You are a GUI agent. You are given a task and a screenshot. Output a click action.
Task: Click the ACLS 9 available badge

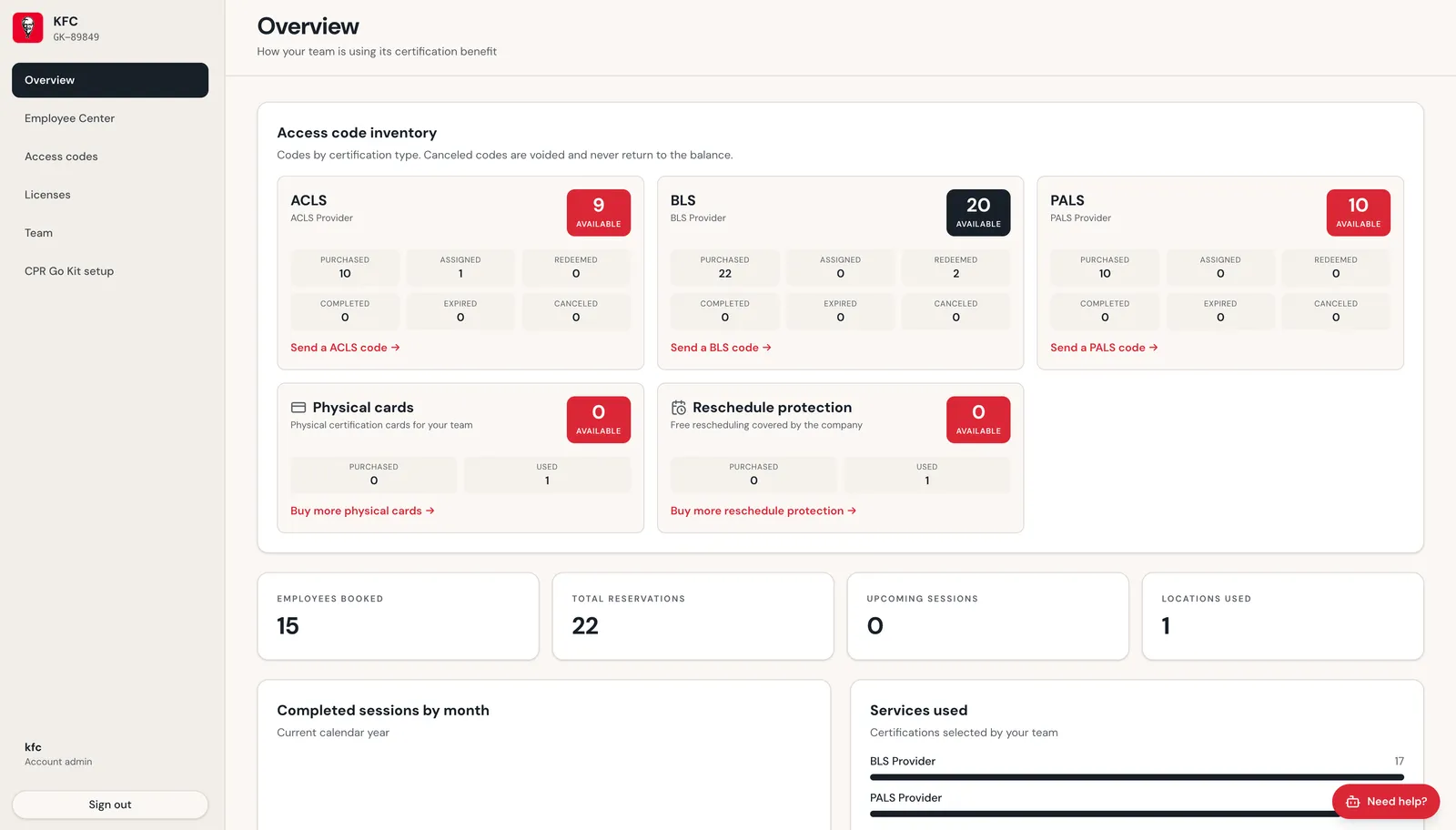[x=599, y=213]
